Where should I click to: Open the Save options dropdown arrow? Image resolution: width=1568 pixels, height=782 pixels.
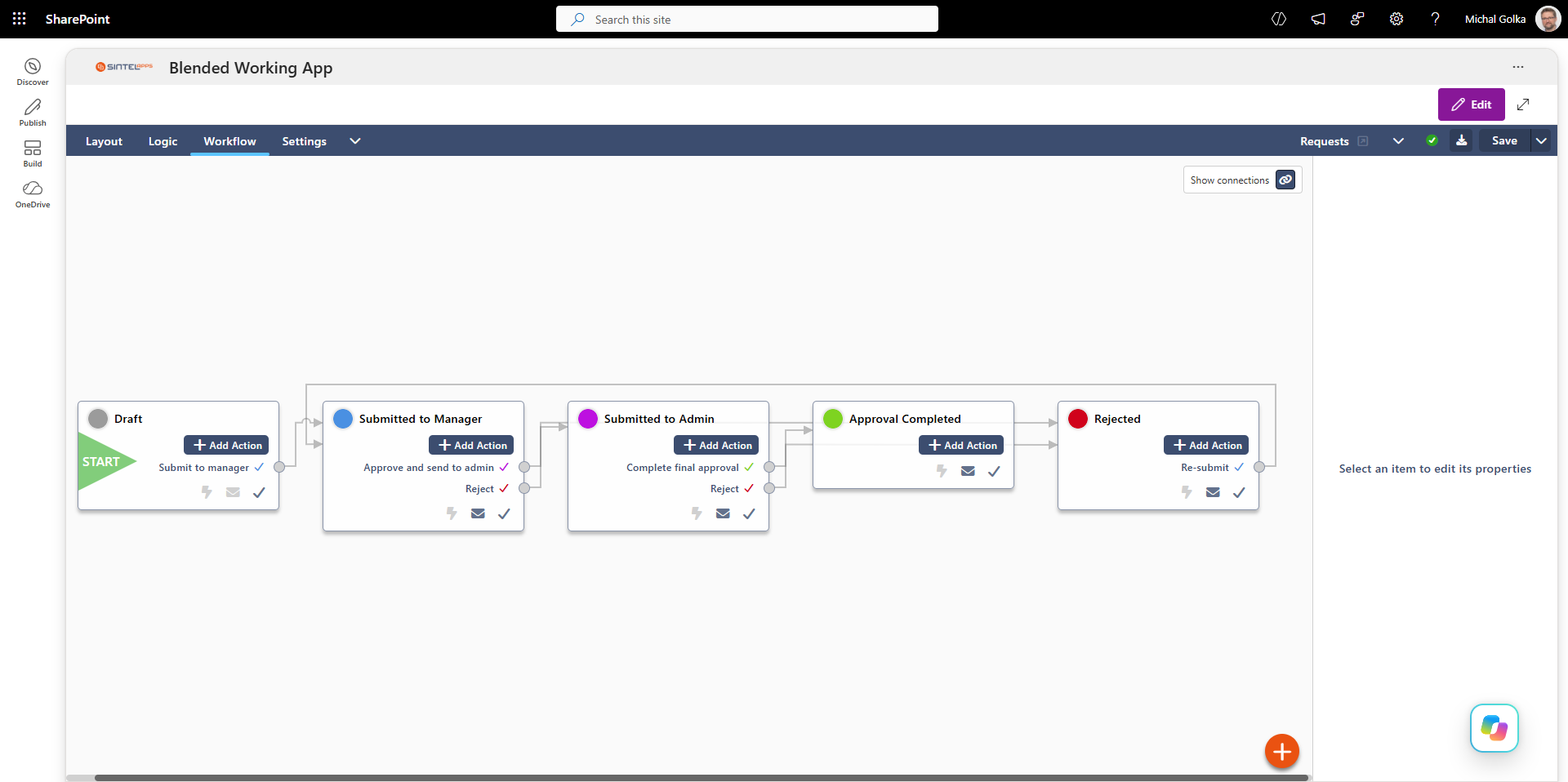point(1541,140)
